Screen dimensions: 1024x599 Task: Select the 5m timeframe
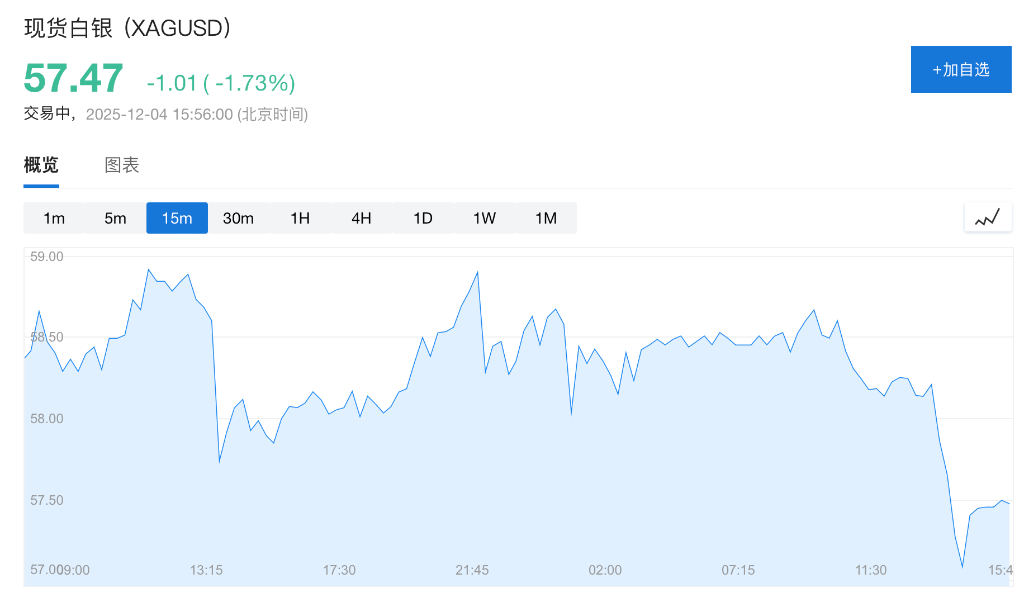coord(116,218)
